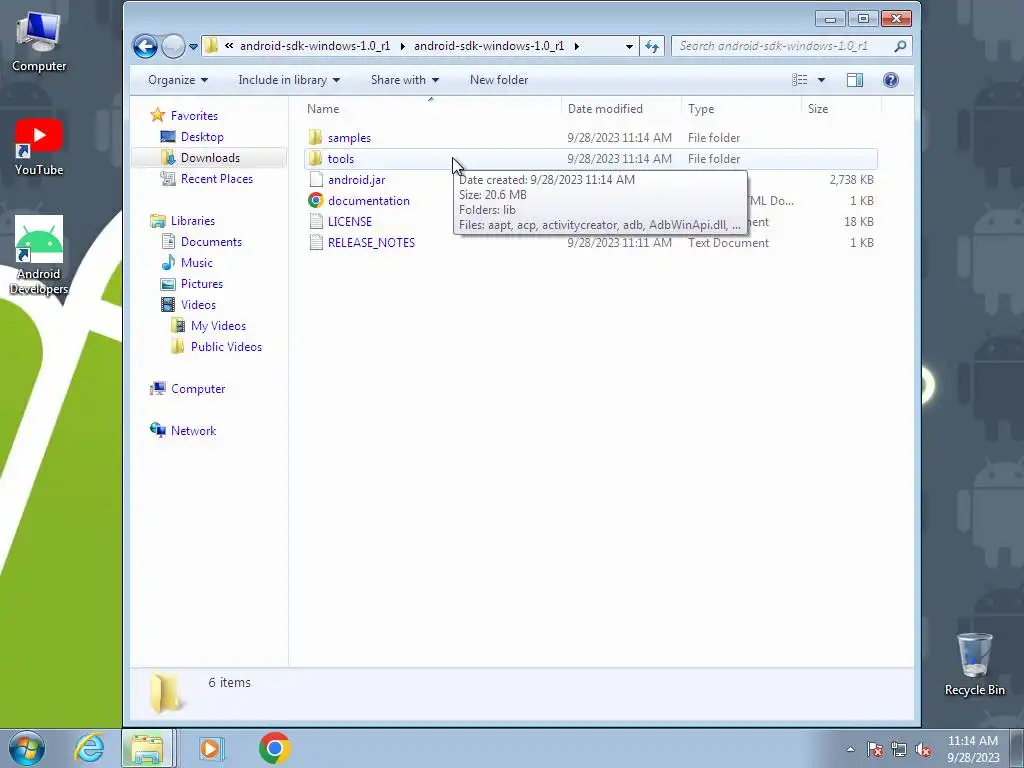The height and width of the screenshot is (768, 1024).
Task: Select the tools folder icon
Action: pyautogui.click(x=315, y=158)
